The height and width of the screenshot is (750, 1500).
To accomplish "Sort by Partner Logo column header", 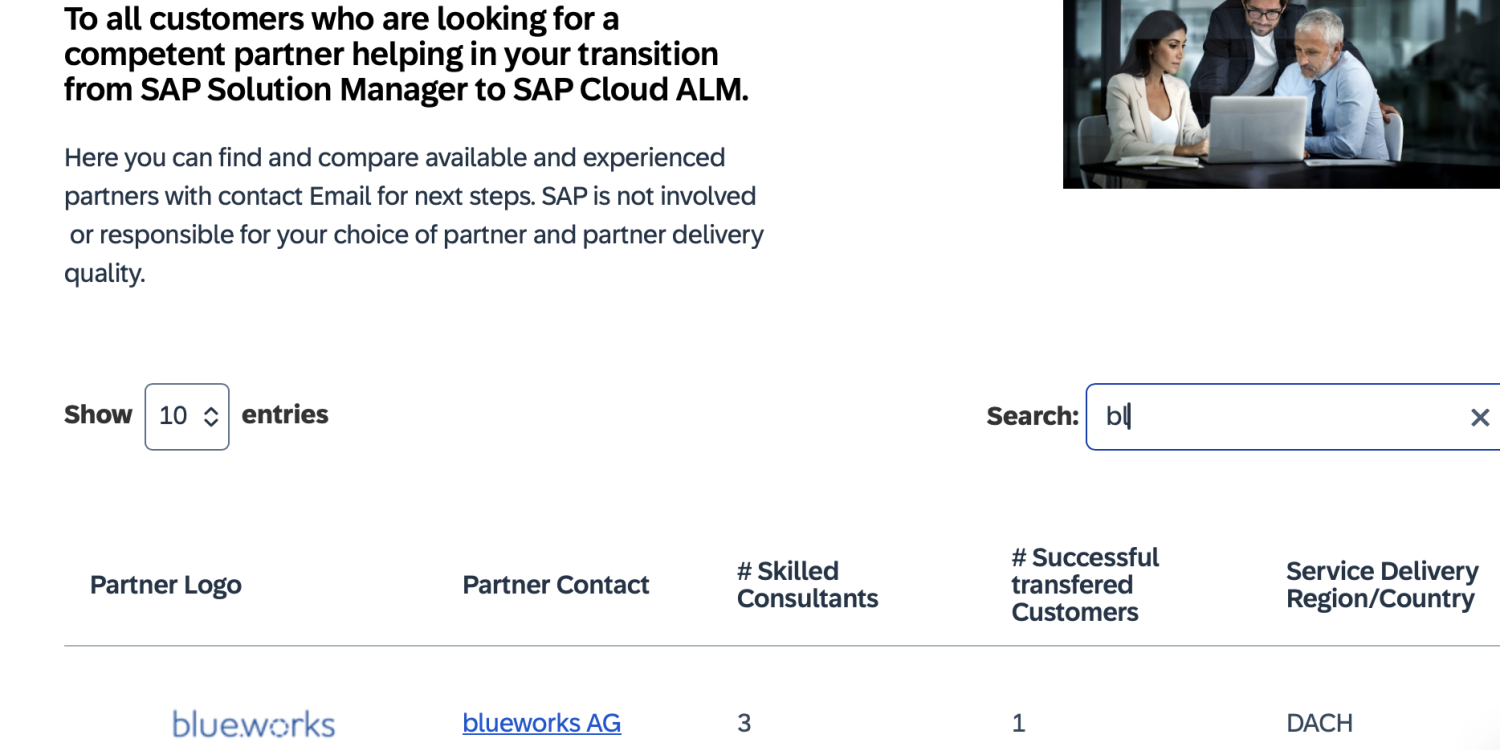I will point(166,585).
